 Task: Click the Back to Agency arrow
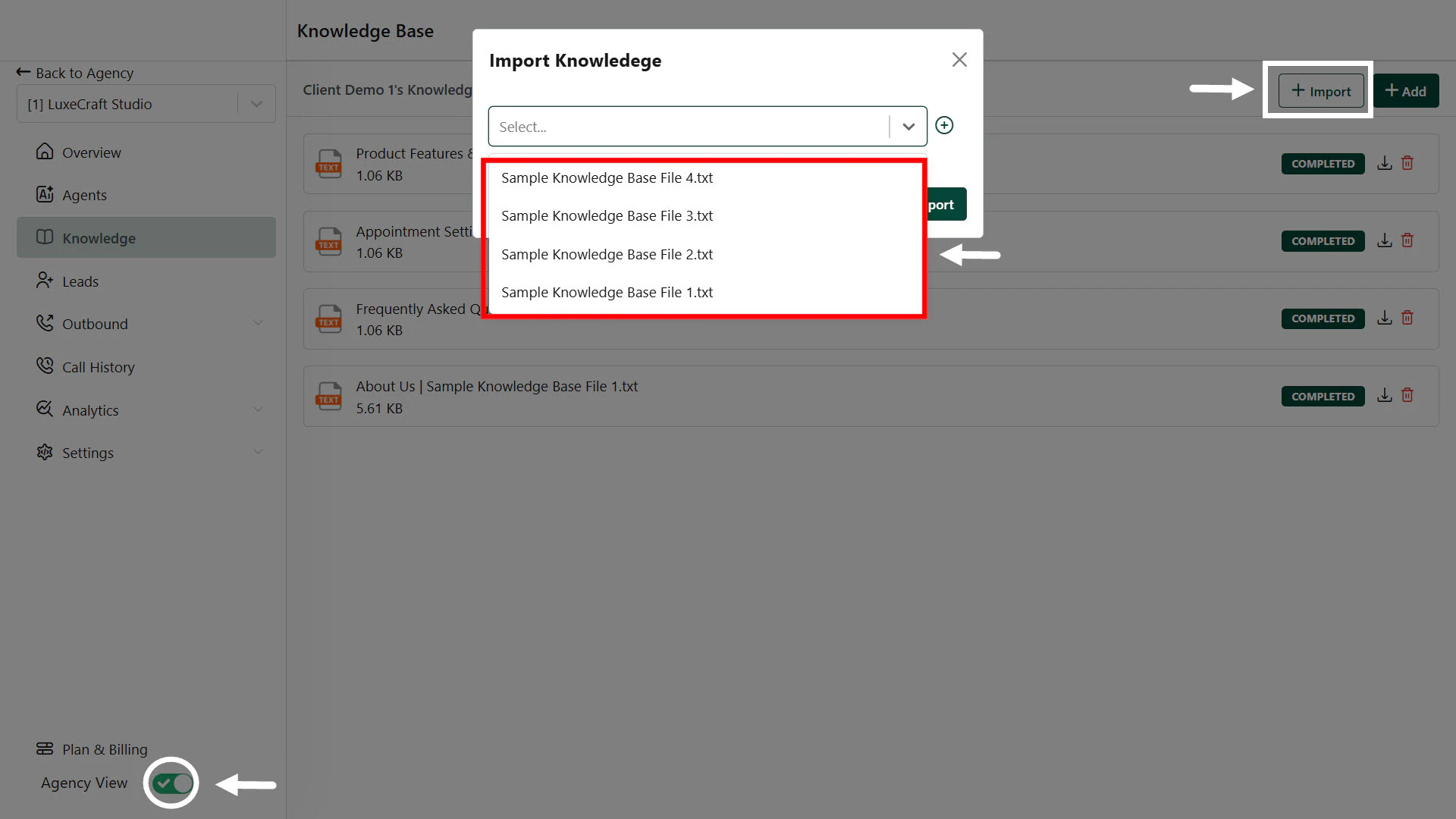coord(24,72)
